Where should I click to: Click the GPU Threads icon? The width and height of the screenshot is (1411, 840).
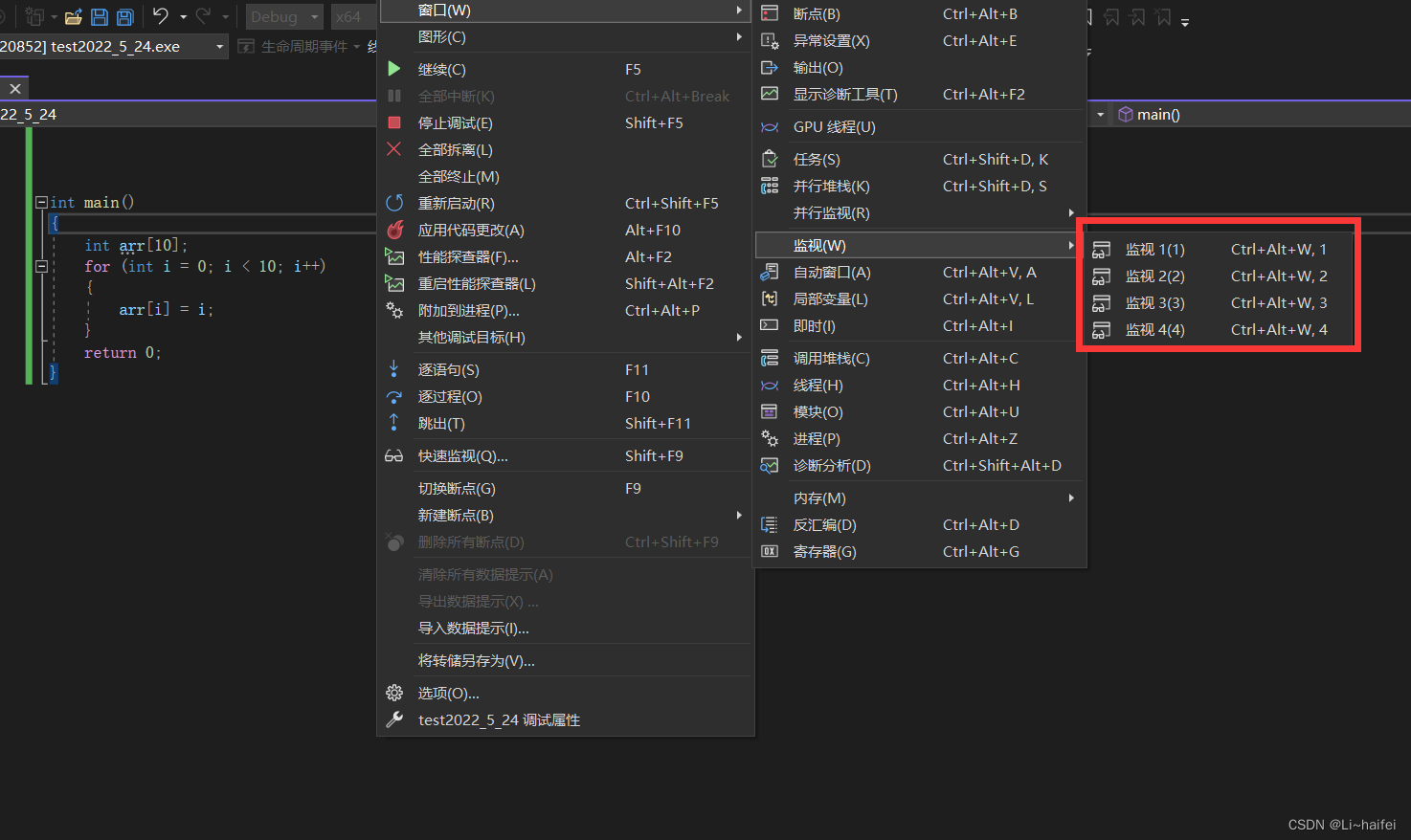pyautogui.click(x=769, y=126)
